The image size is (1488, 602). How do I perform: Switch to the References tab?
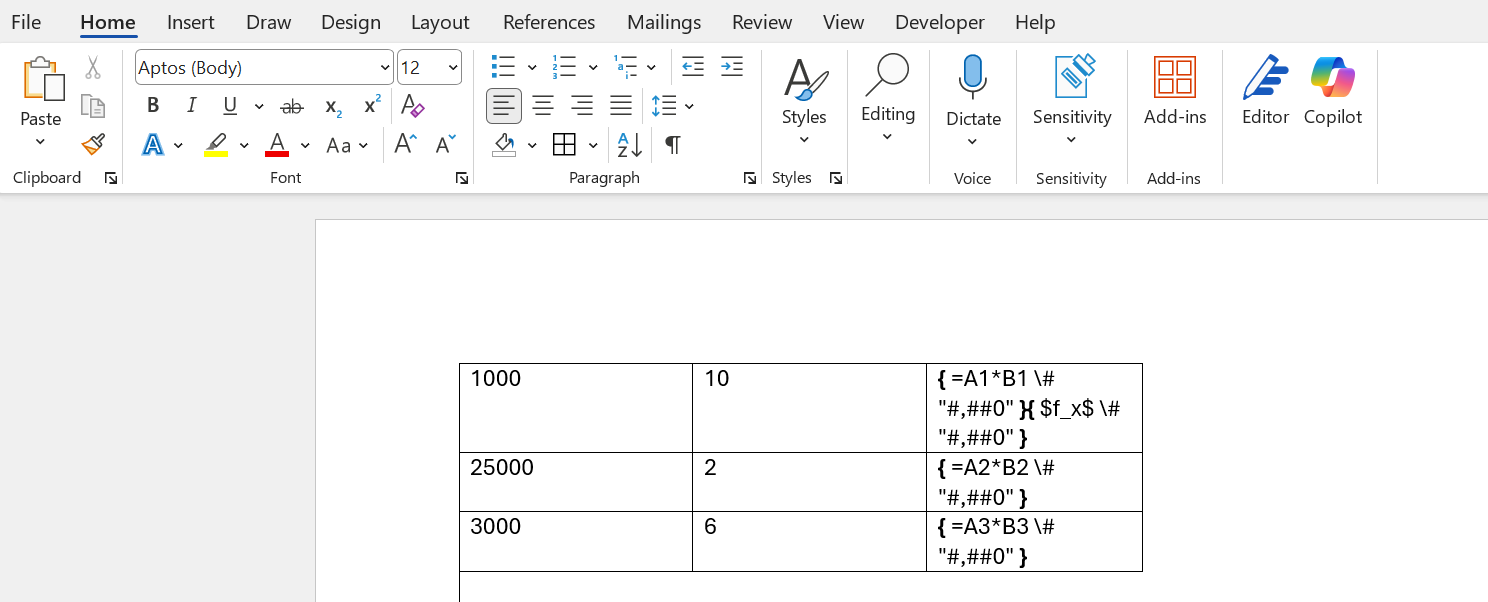549,22
